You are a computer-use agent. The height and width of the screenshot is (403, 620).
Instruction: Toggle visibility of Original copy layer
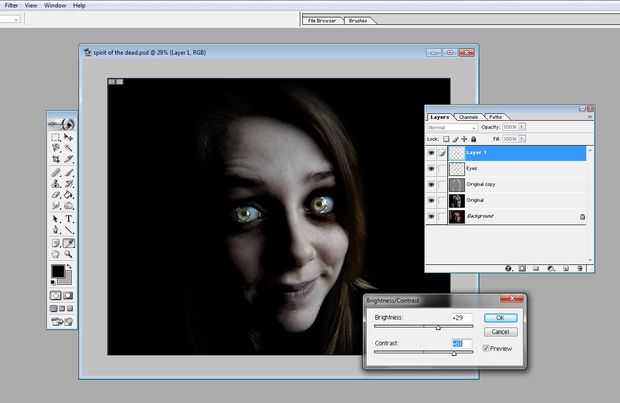coord(431,185)
